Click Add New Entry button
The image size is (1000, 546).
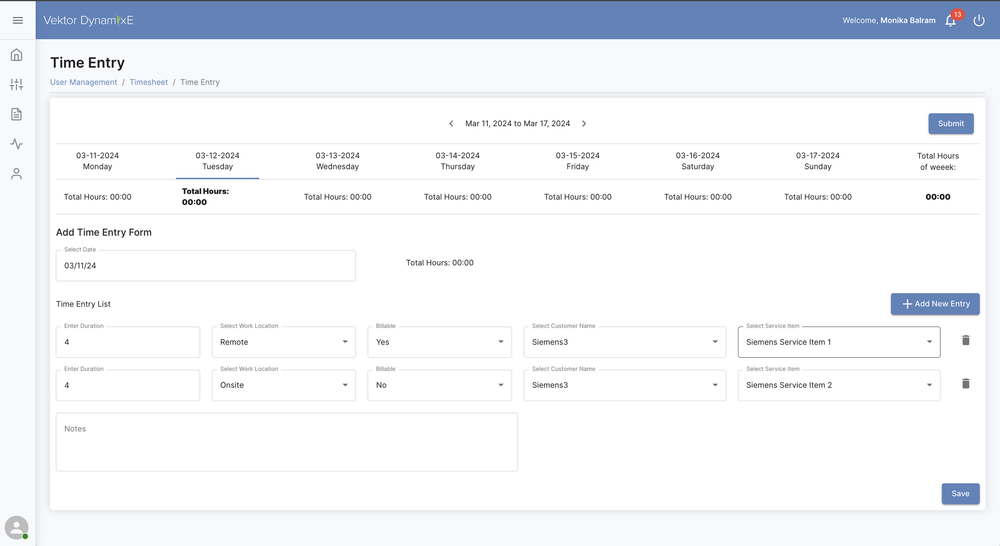(x=935, y=304)
